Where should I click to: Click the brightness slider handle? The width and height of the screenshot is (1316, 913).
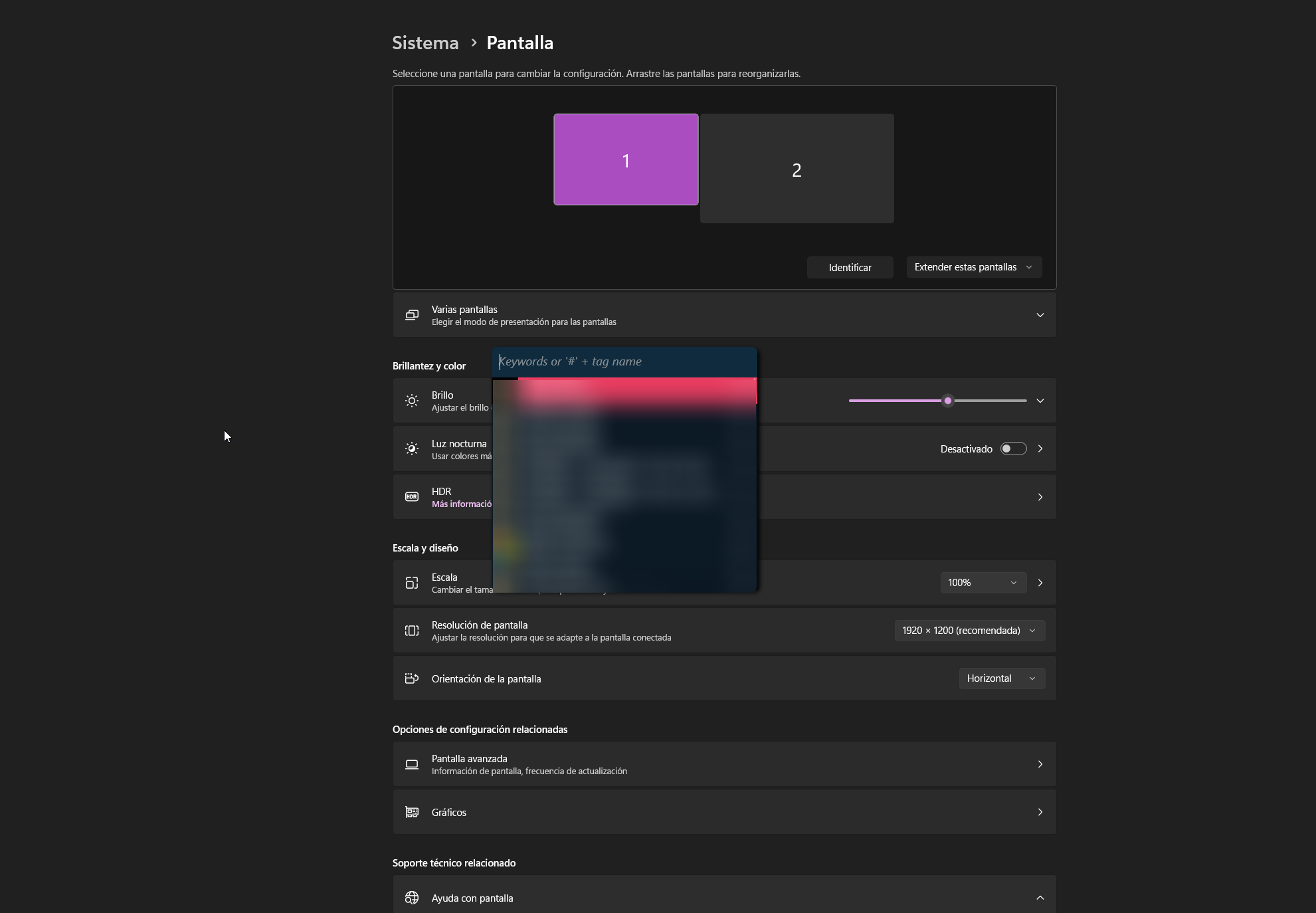point(948,401)
